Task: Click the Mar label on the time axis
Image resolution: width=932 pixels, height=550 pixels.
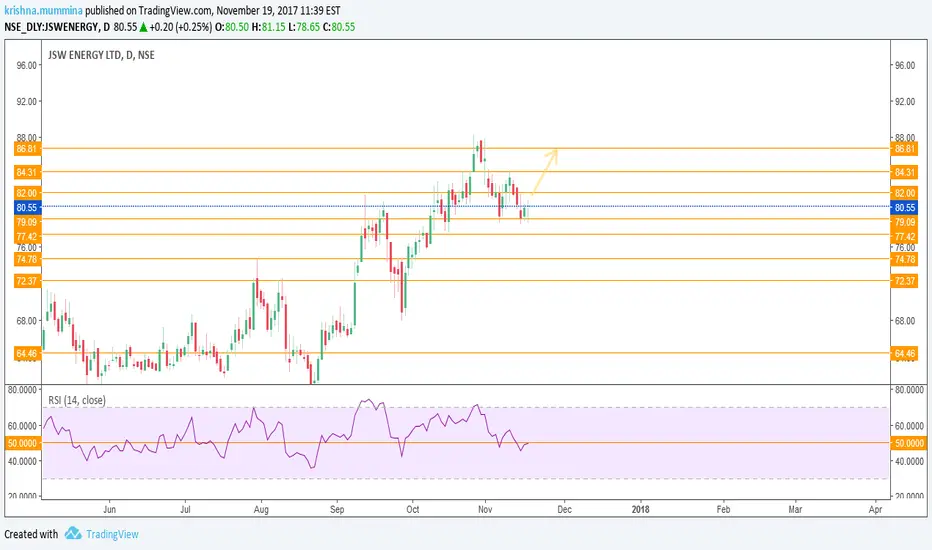Action: point(795,510)
